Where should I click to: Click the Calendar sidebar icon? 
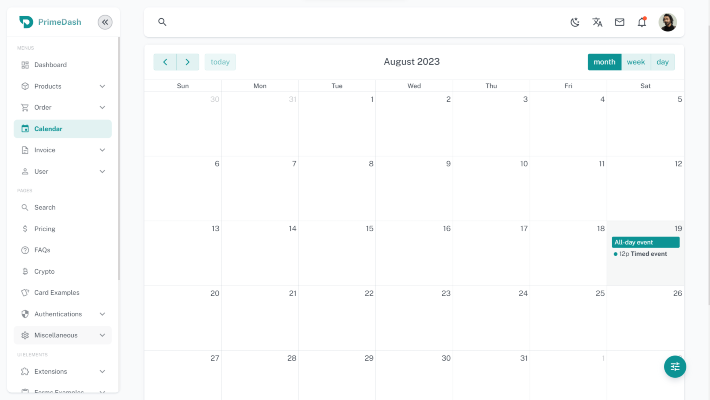pos(25,129)
